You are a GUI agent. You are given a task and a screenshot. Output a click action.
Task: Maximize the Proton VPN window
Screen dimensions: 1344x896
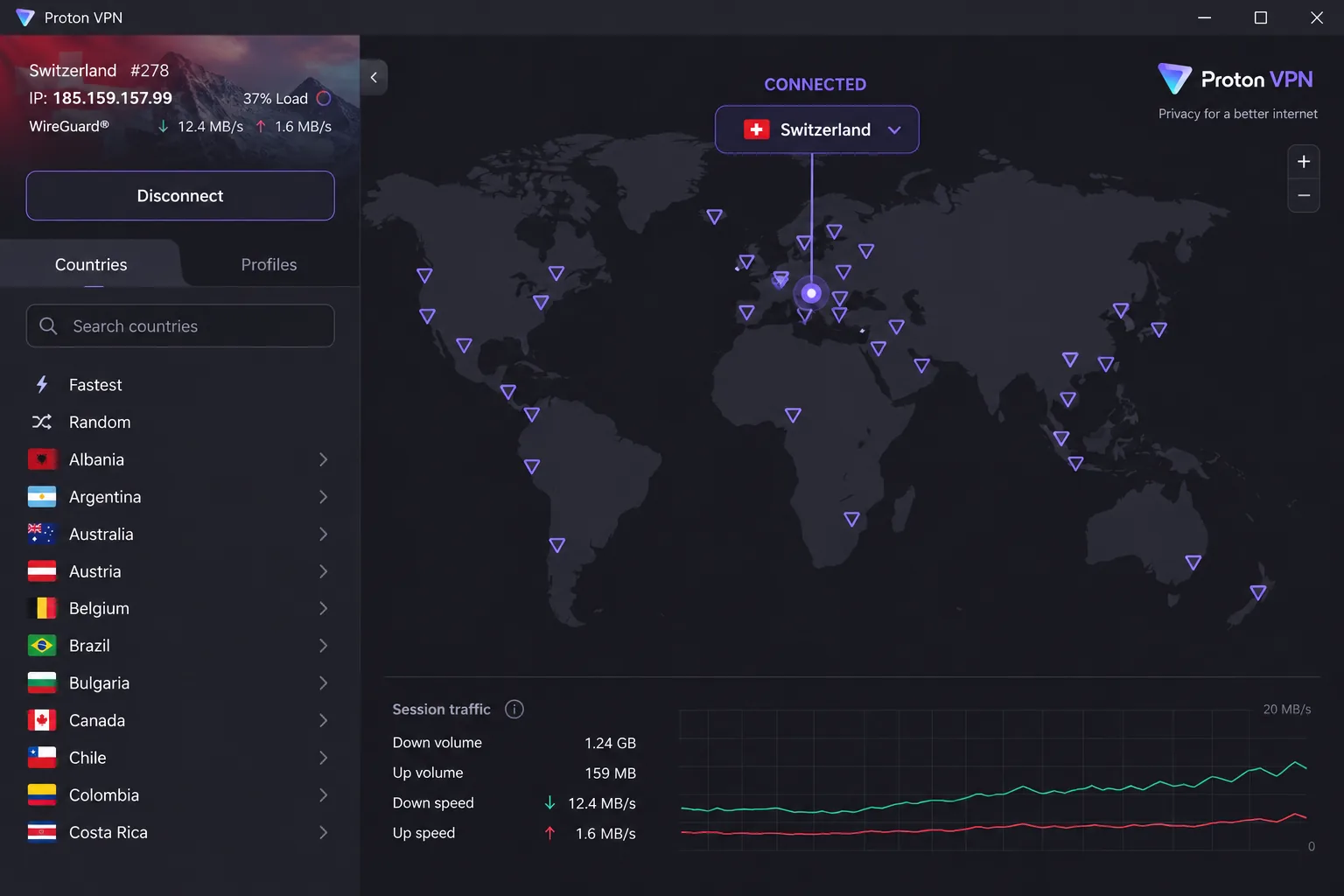tap(1261, 17)
